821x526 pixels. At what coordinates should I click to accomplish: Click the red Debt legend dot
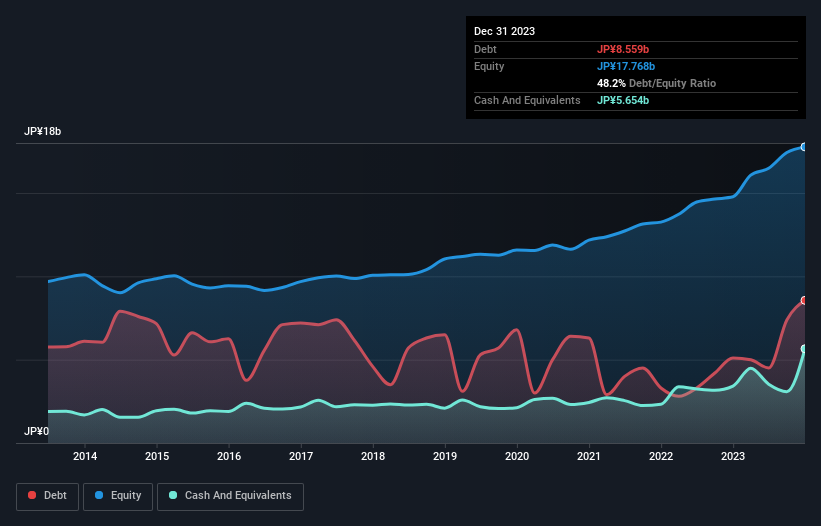click(x=32, y=495)
